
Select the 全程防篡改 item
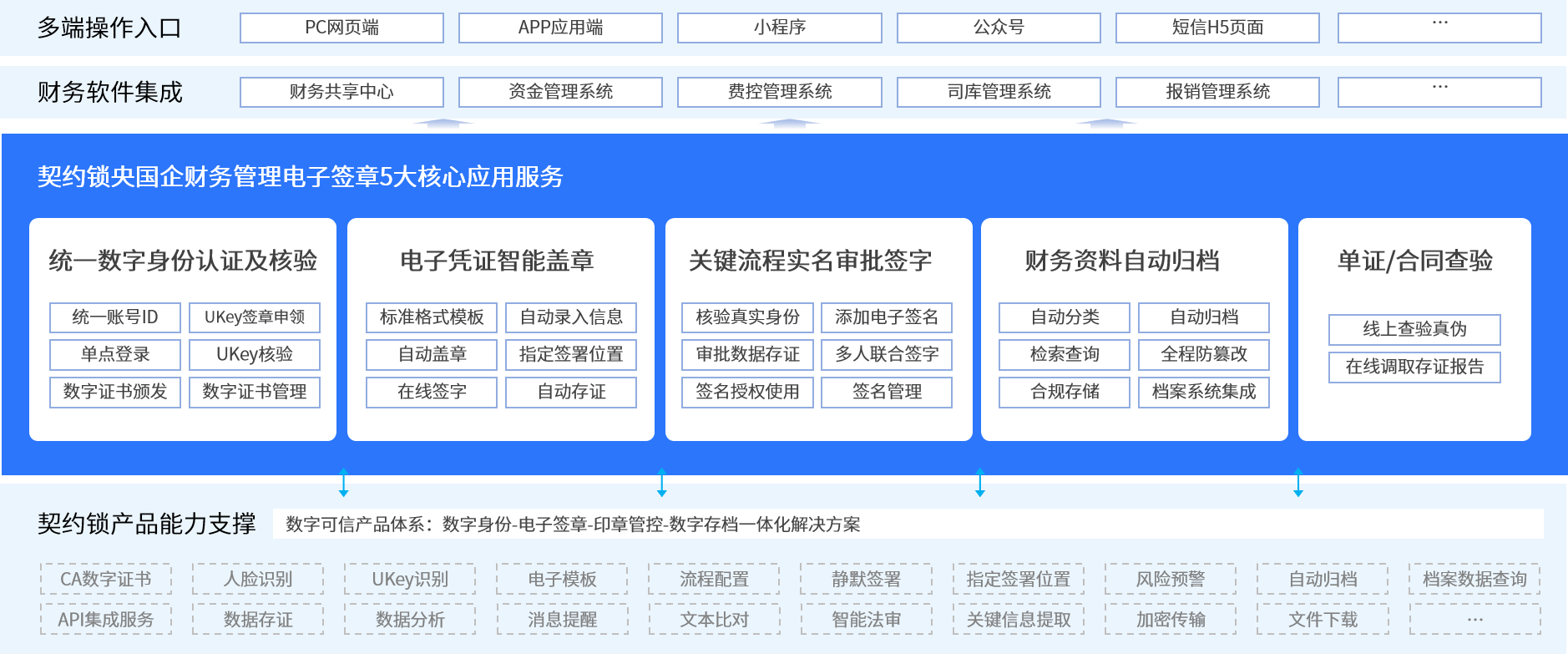(x=1204, y=354)
